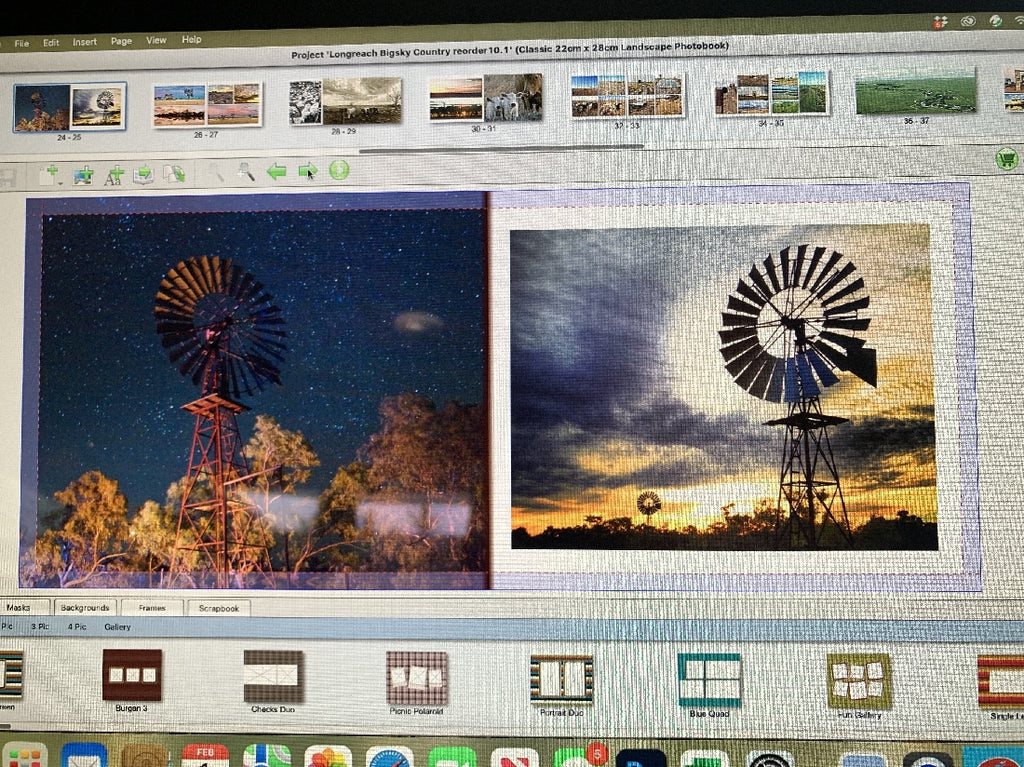Switch to the Backgrounds tab
The width and height of the screenshot is (1024, 767).
tap(84, 607)
